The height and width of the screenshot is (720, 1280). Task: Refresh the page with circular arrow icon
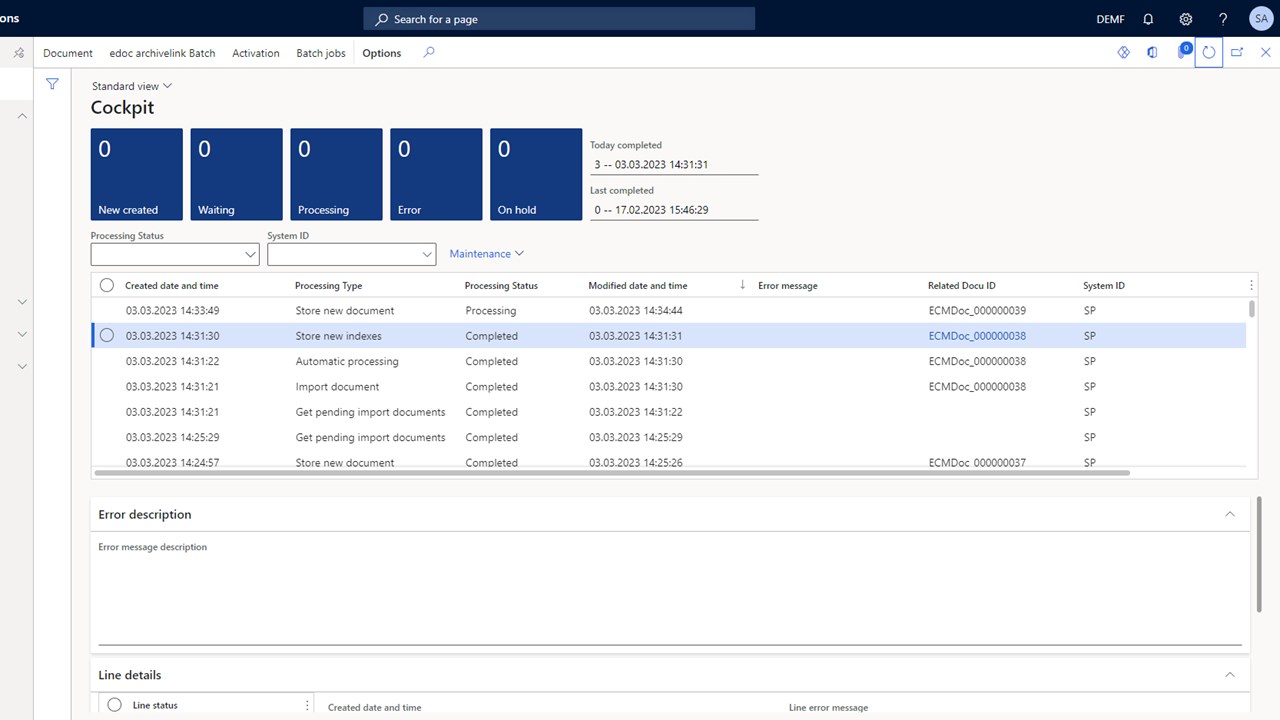pos(1209,53)
